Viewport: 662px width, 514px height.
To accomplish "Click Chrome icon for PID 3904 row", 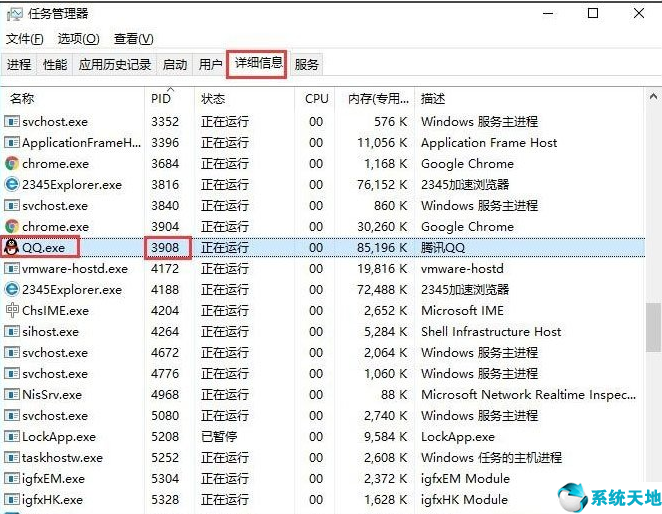I will coord(12,226).
